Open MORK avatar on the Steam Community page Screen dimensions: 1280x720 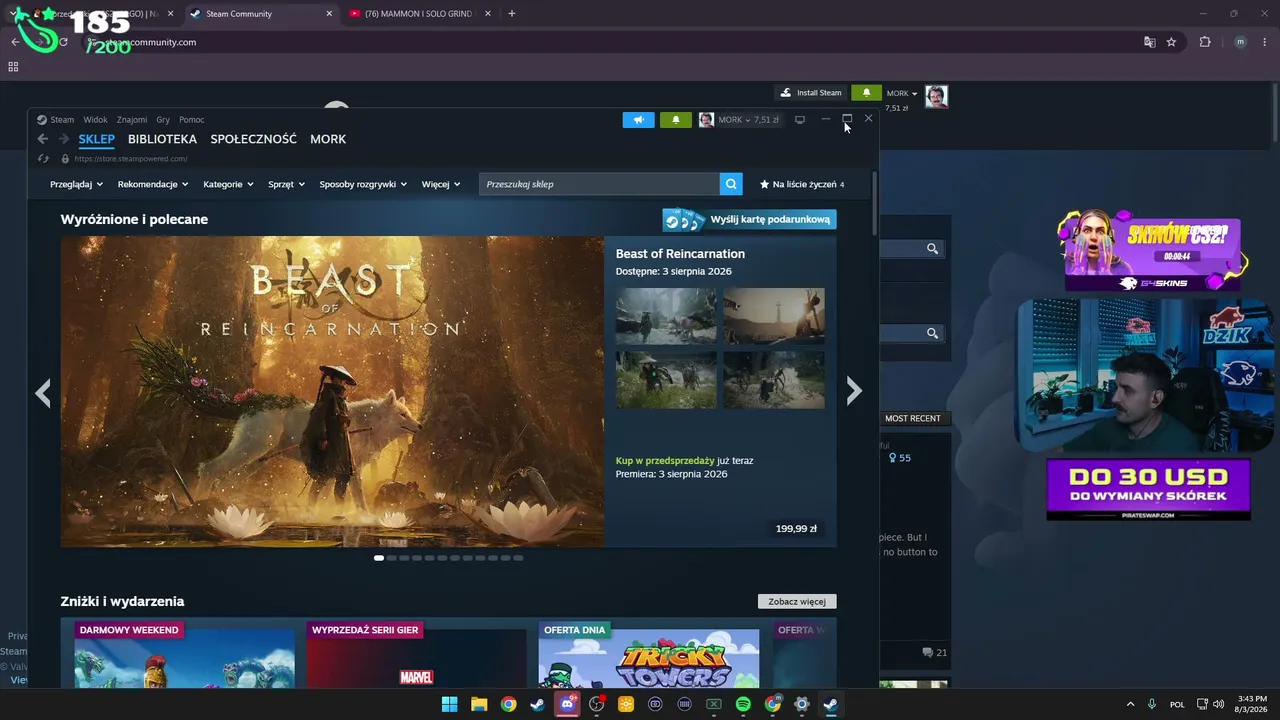click(936, 95)
